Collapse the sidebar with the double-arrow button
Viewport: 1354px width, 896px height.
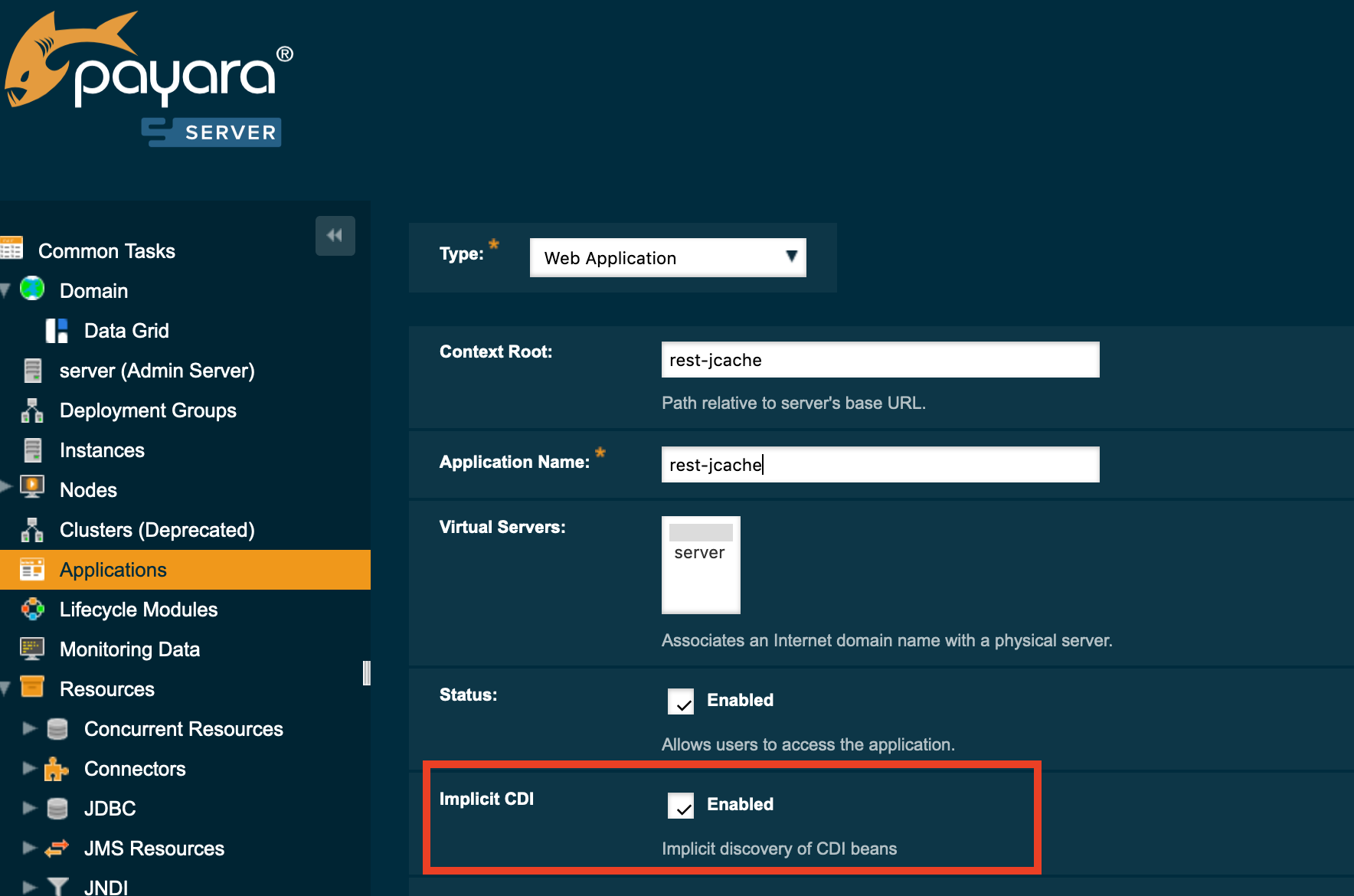click(x=335, y=235)
